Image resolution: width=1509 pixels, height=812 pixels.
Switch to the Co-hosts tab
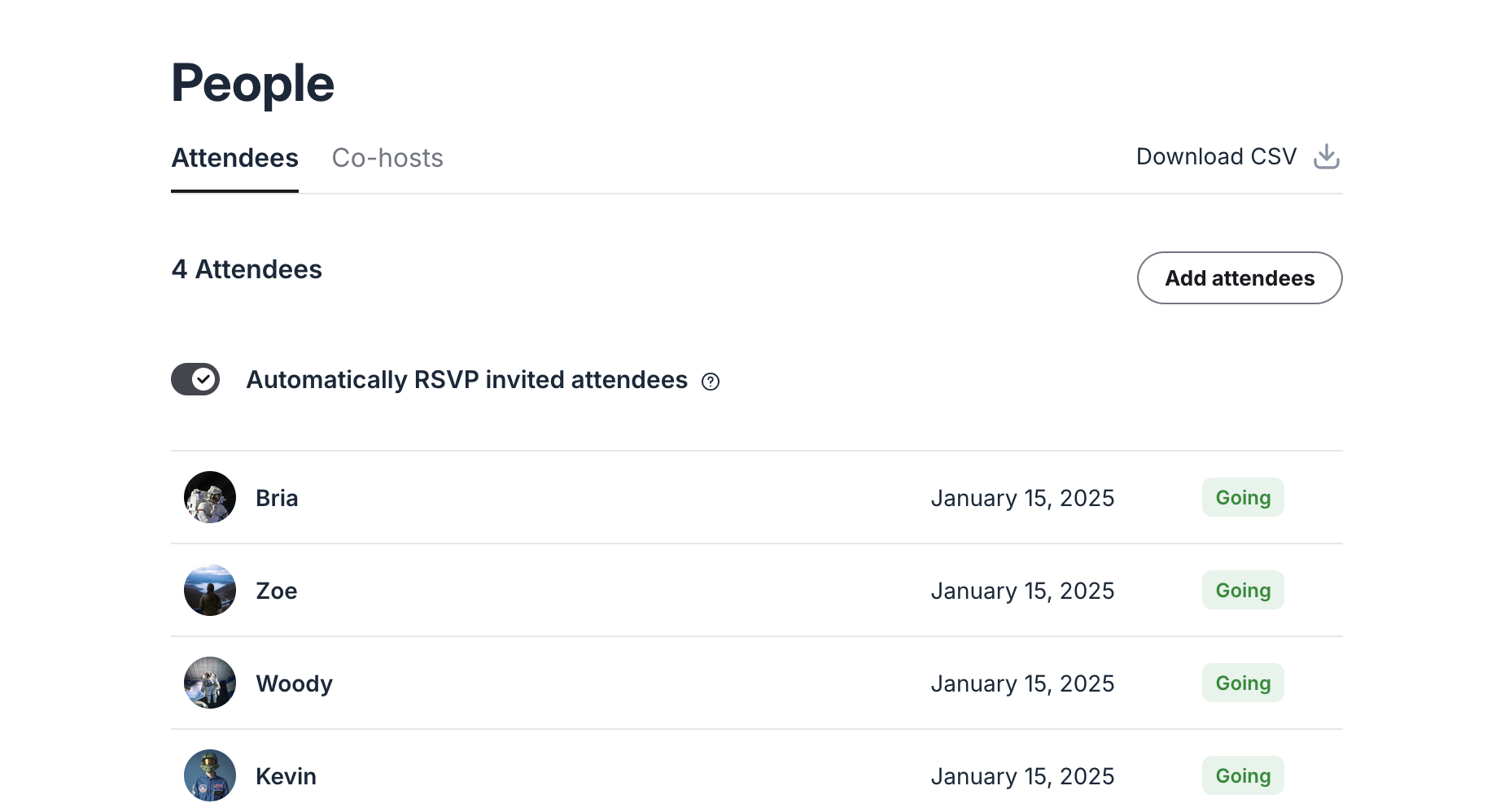click(387, 158)
